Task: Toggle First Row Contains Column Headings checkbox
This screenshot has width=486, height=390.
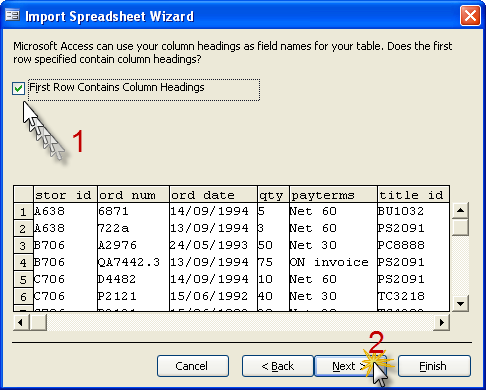Action: (x=18, y=88)
